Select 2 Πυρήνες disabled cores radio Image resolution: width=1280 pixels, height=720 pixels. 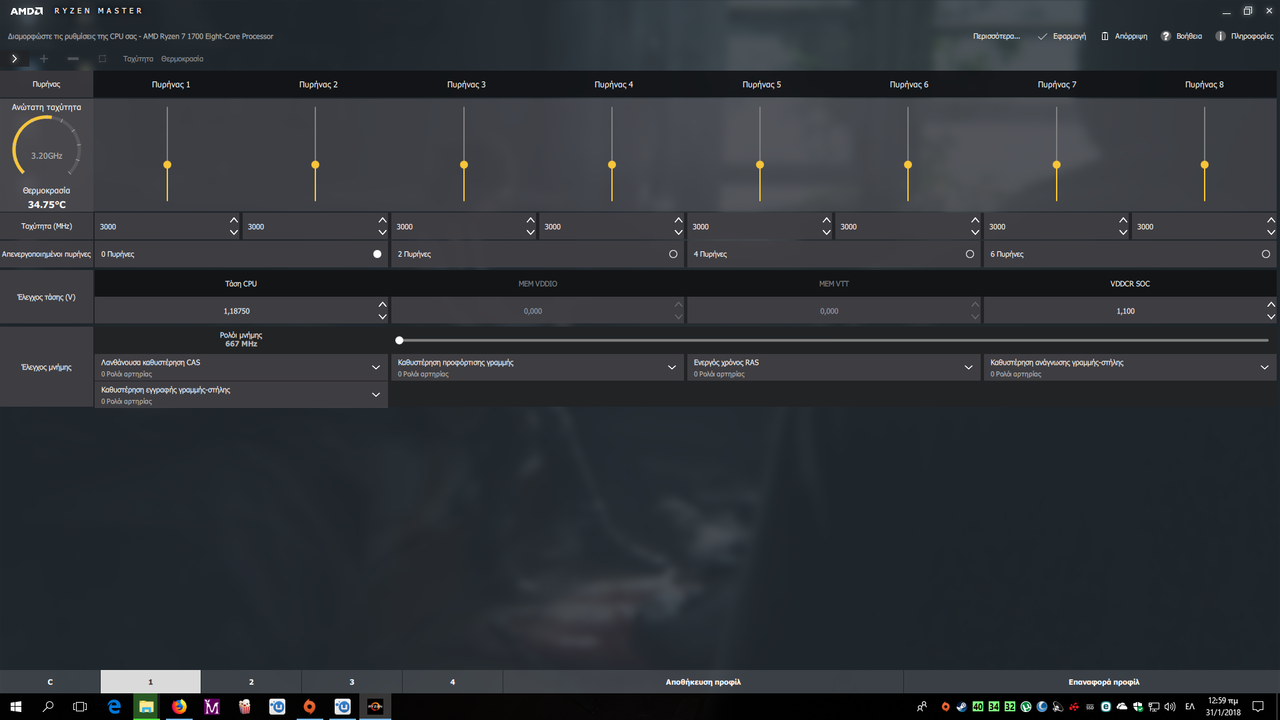(x=673, y=254)
